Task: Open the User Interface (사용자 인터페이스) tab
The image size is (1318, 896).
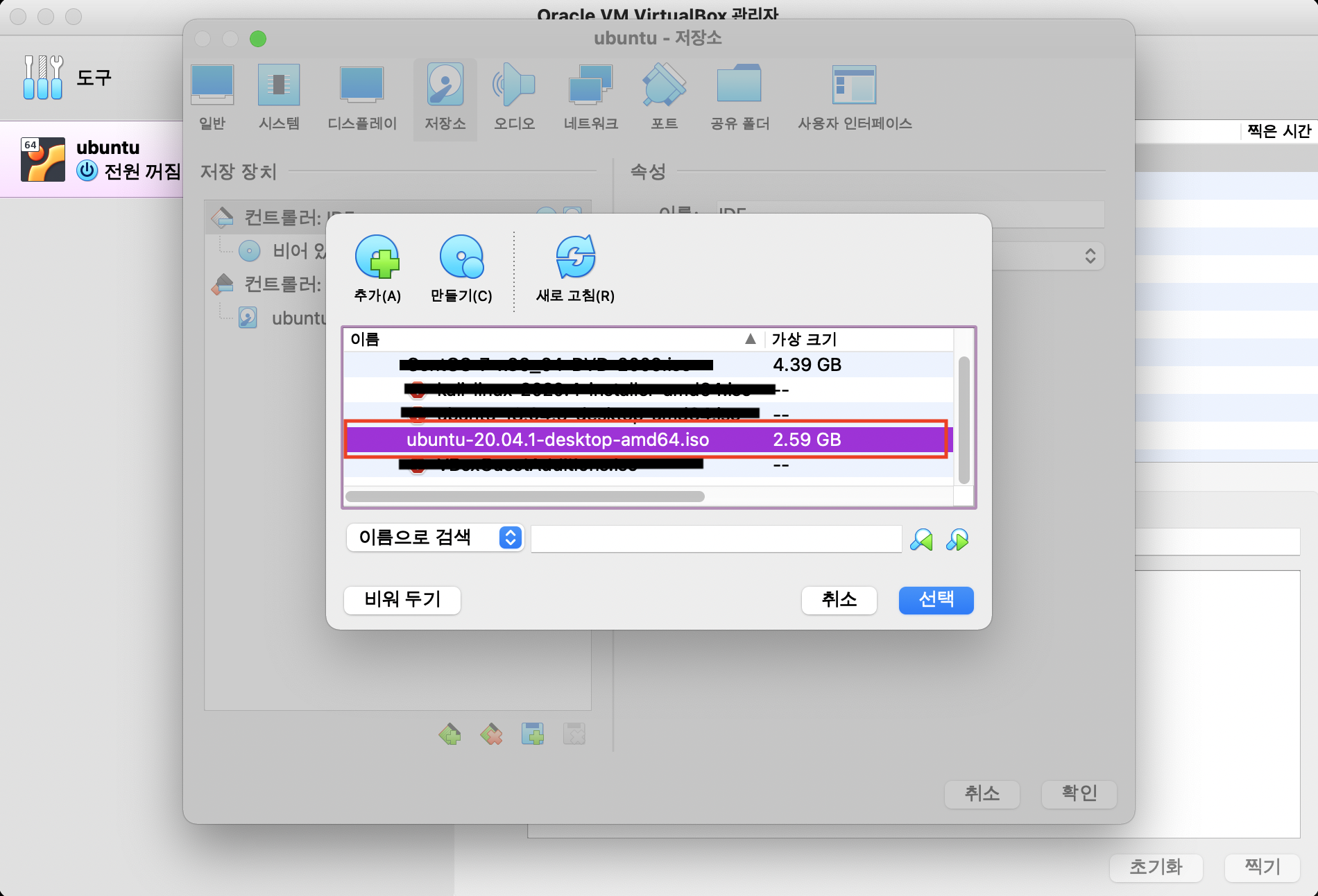Action: point(855,98)
